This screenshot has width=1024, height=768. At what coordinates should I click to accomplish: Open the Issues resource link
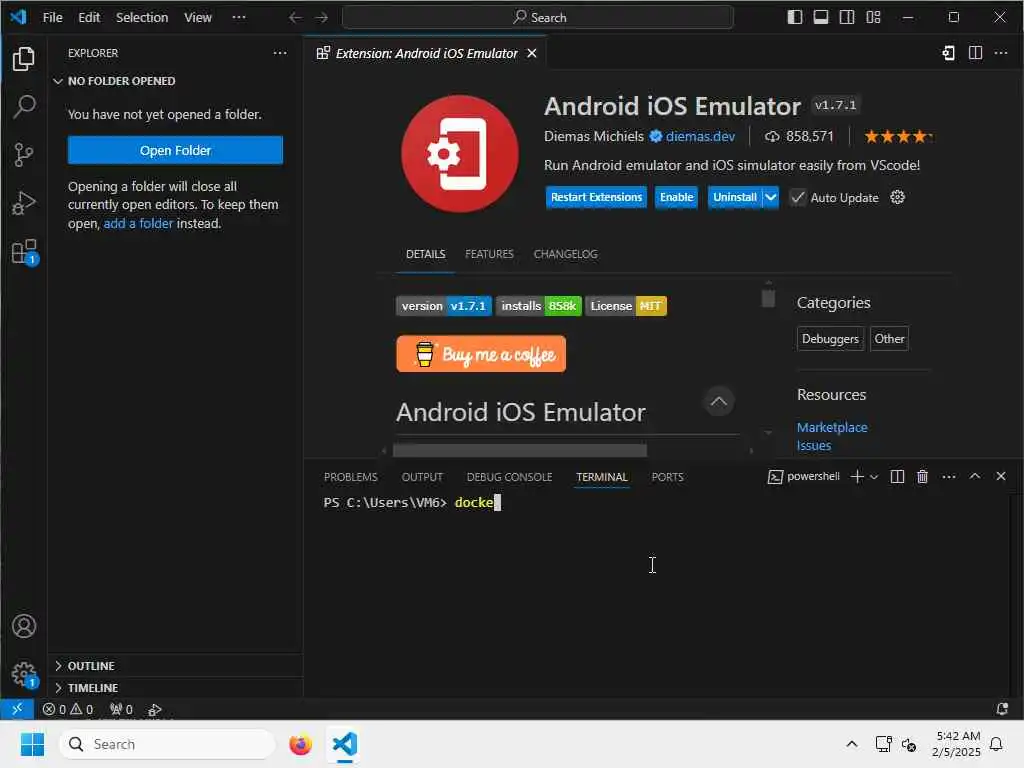(814, 445)
